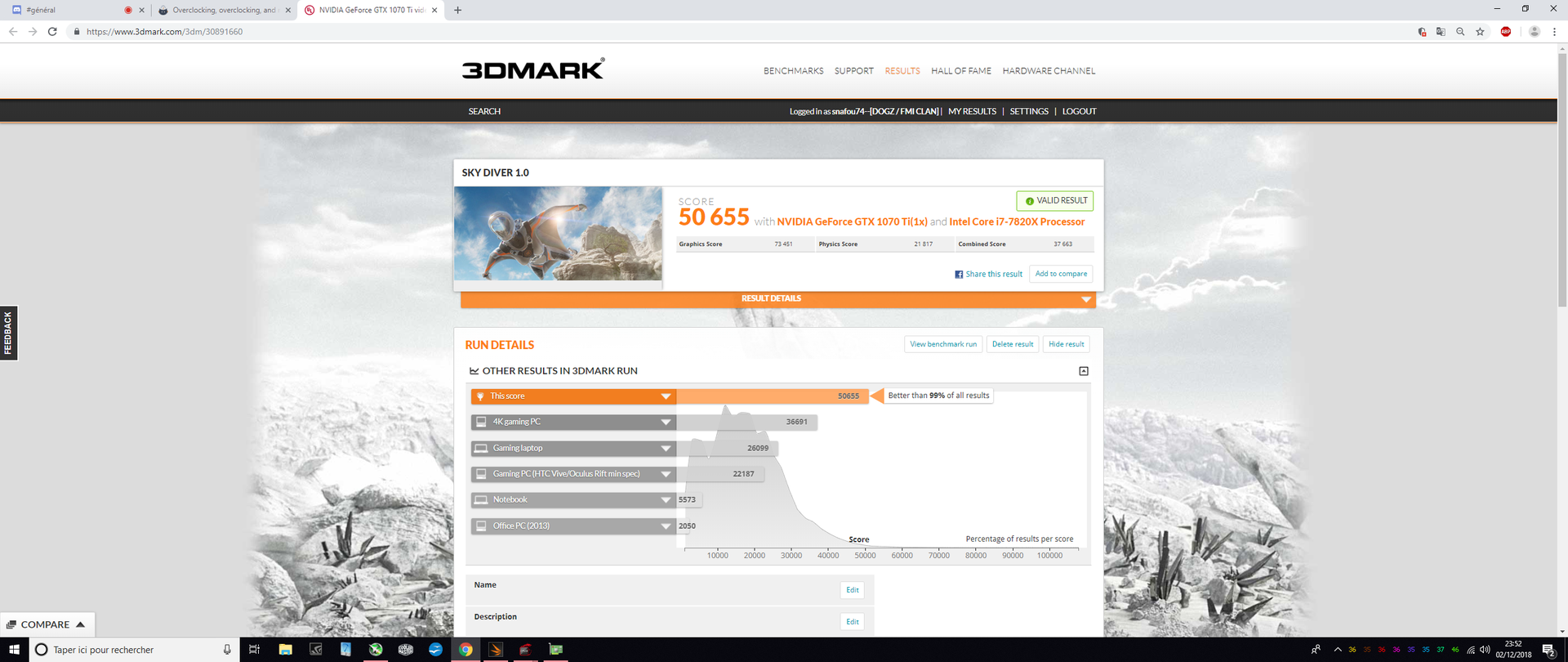Open the People icon in the system tray
1568x662 pixels.
tap(1316, 650)
